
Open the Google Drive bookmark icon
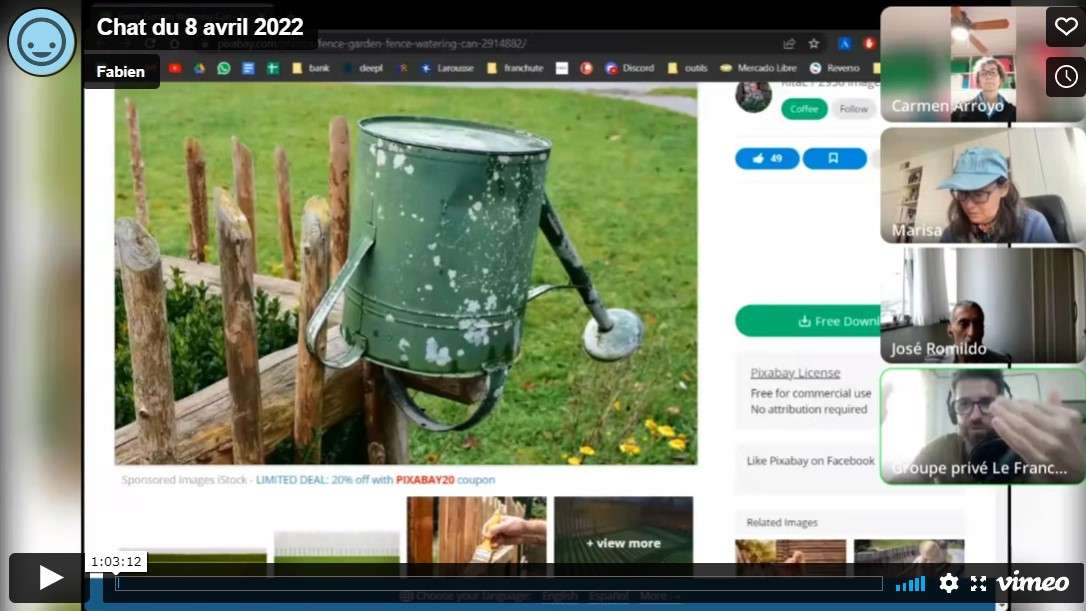199,68
